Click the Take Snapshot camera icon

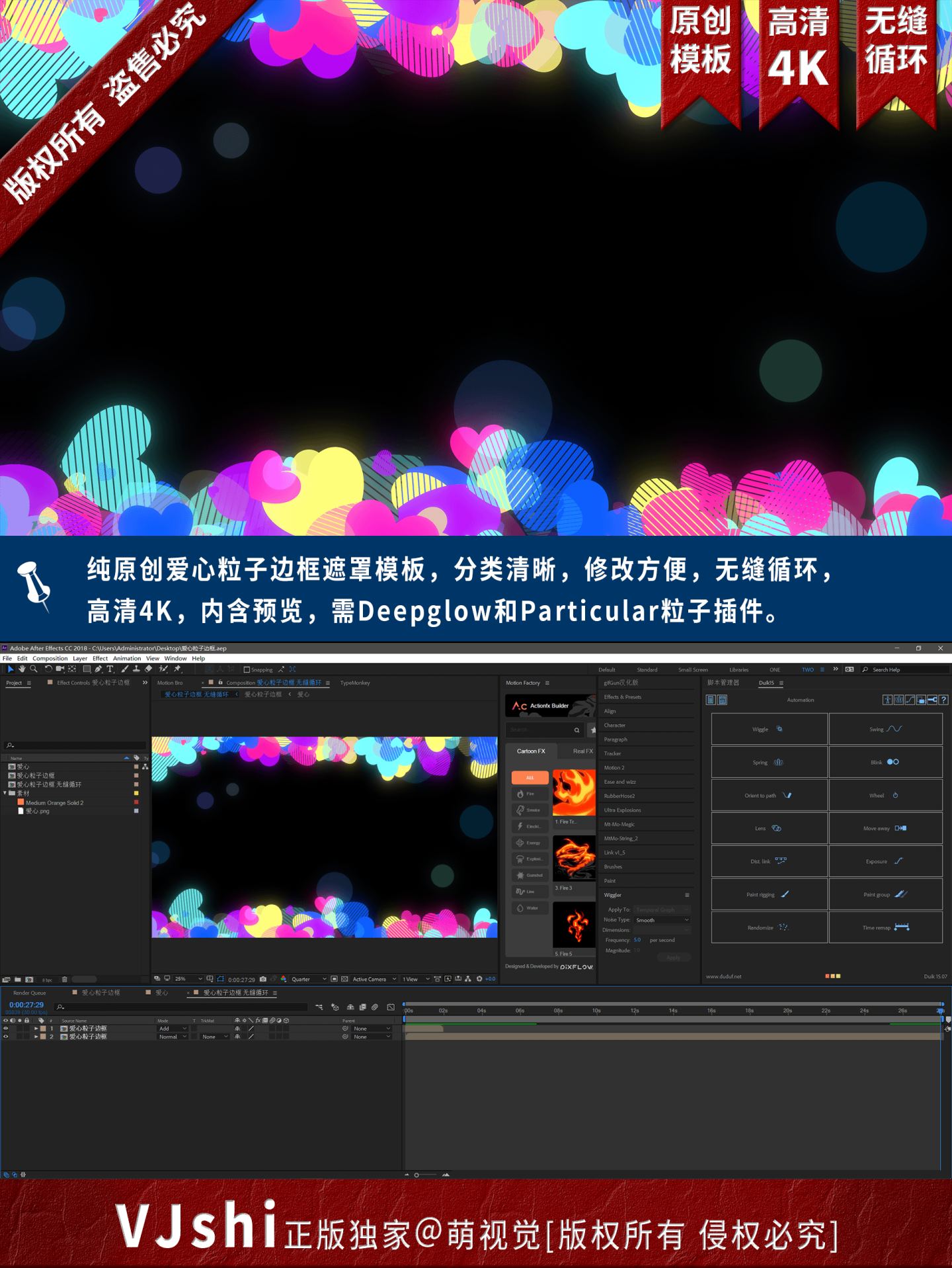tap(263, 979)
